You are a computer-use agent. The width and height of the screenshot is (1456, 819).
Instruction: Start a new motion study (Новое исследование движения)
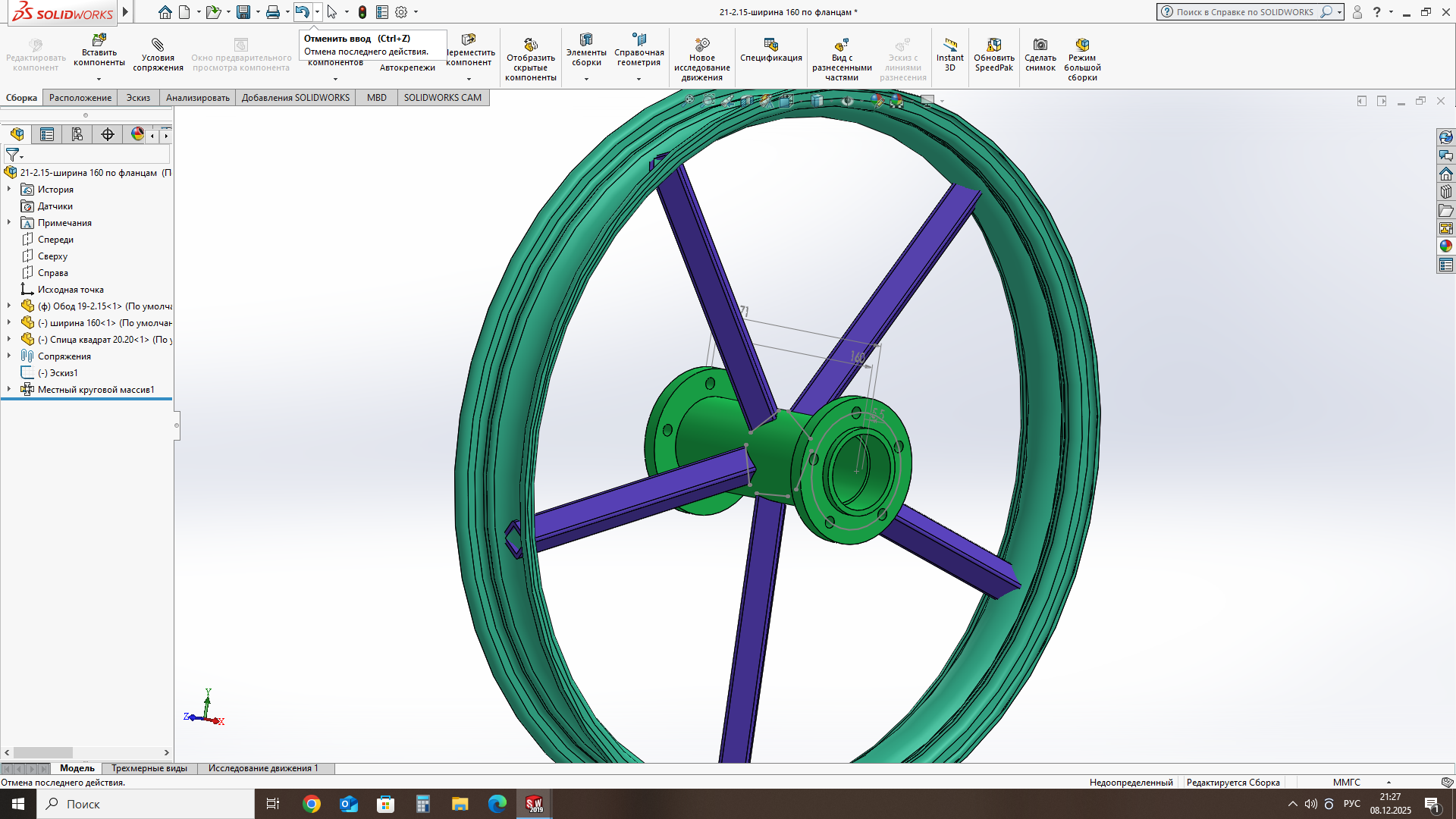point(701,45)
